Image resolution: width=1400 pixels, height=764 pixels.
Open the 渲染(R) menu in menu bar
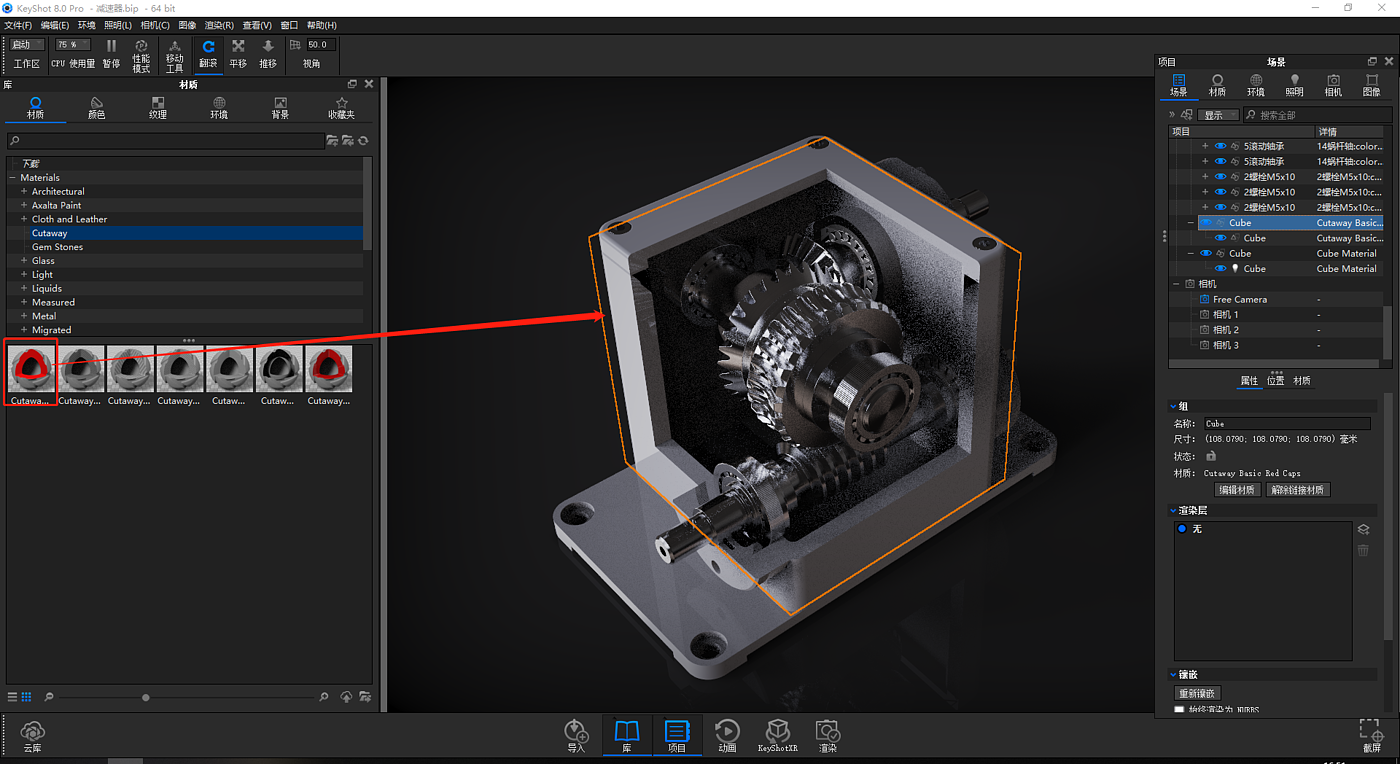click(x=219, y=25)
